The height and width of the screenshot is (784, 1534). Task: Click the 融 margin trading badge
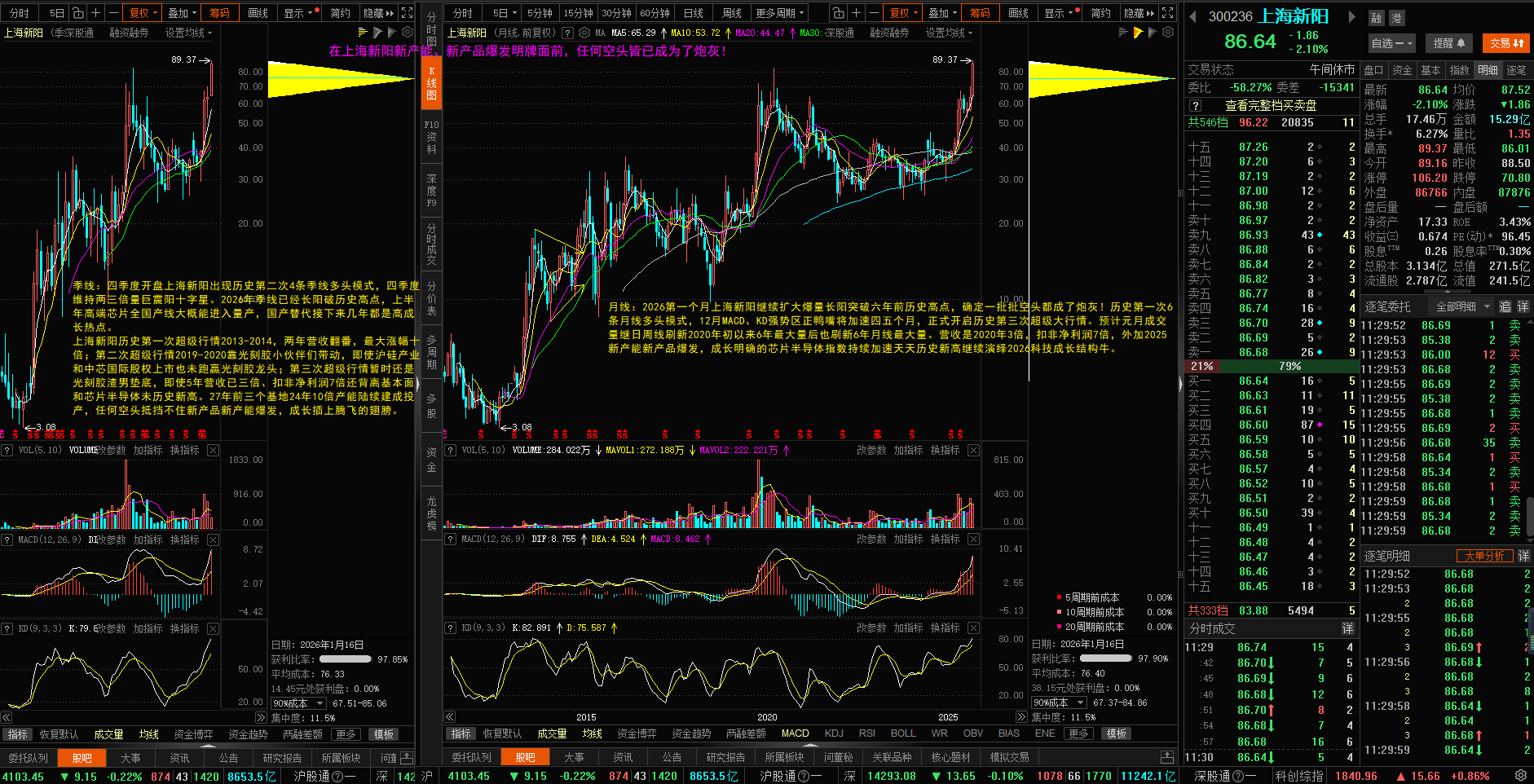[x=1376, y=18]
